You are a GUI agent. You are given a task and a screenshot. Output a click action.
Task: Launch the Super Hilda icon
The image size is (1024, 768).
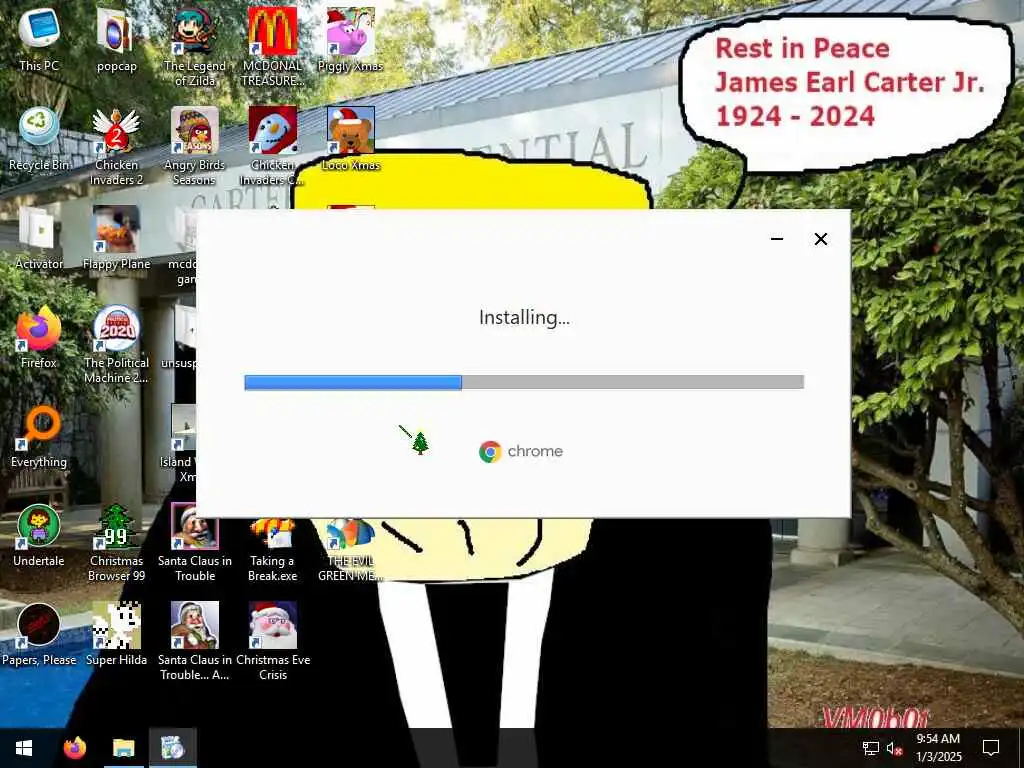pyautogui.click(x=116, y=634)
